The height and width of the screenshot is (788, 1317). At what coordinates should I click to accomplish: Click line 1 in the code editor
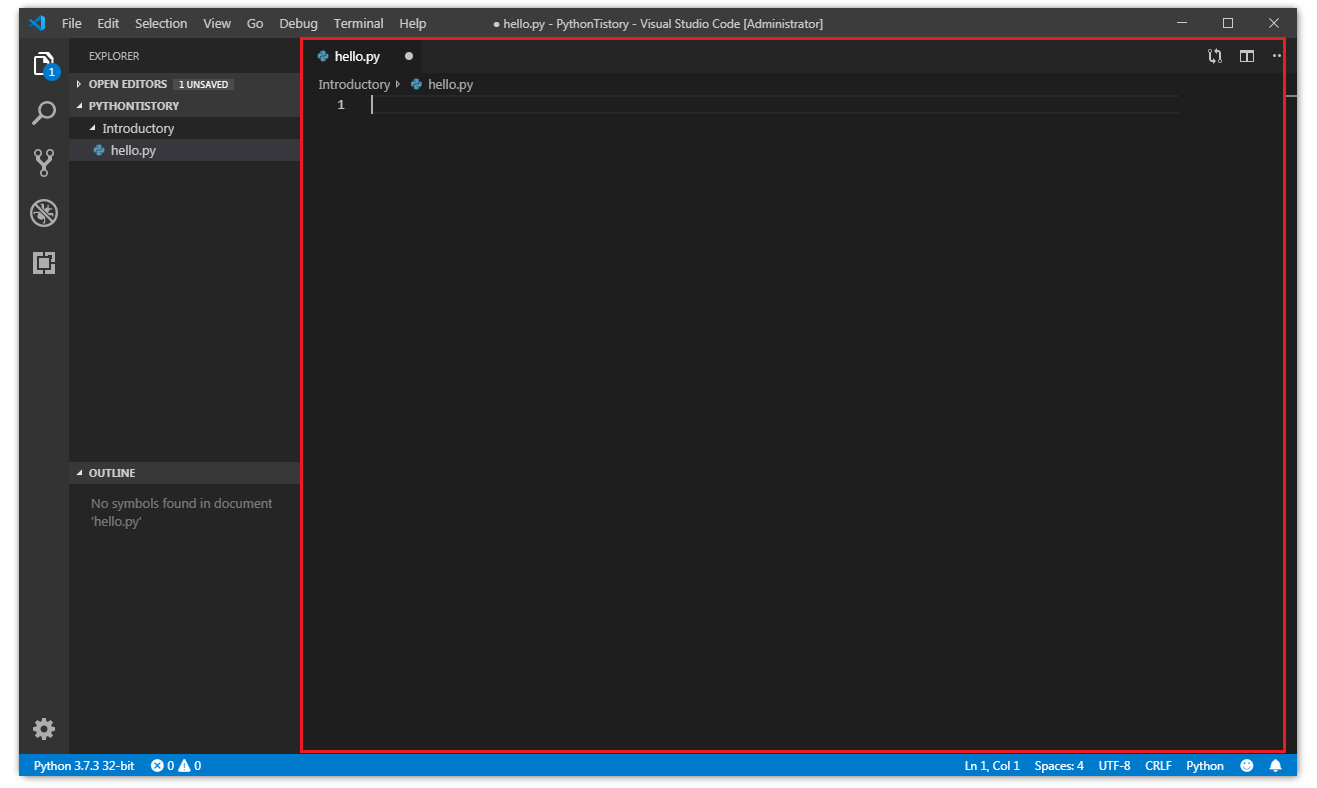tap(774, 105)
